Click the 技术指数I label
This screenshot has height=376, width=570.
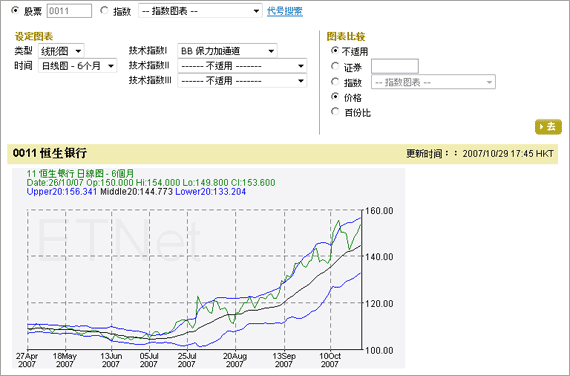(x=148, y=51)
